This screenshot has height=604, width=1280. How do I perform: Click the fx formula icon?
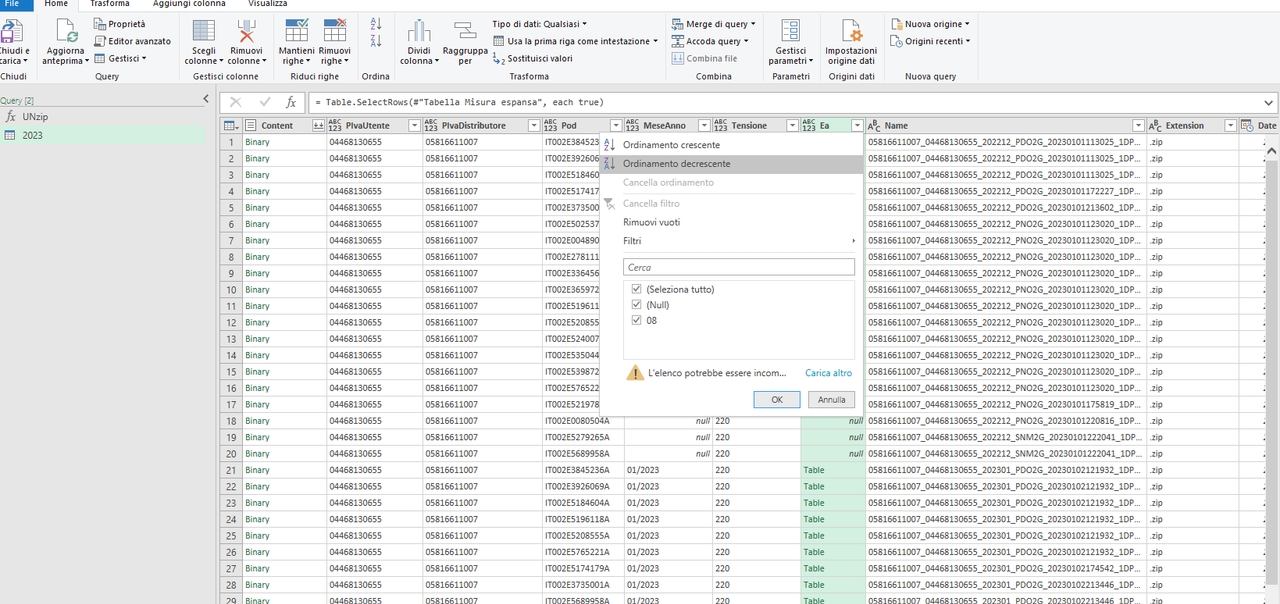291,102
